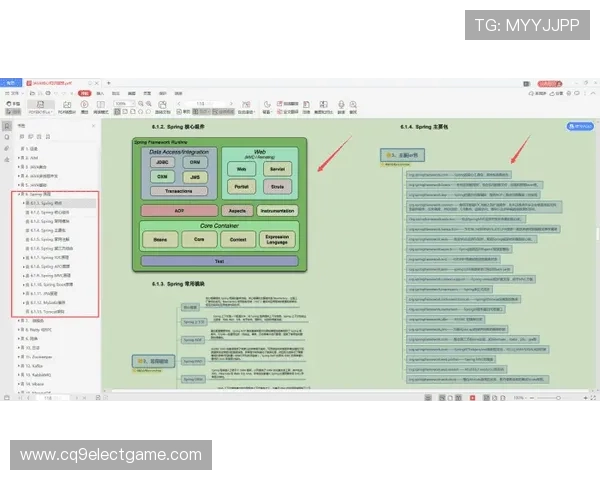Click the zoom minus button beside slider
The width and height of the screenshot is (600, 480).
[x=532, y=398]
